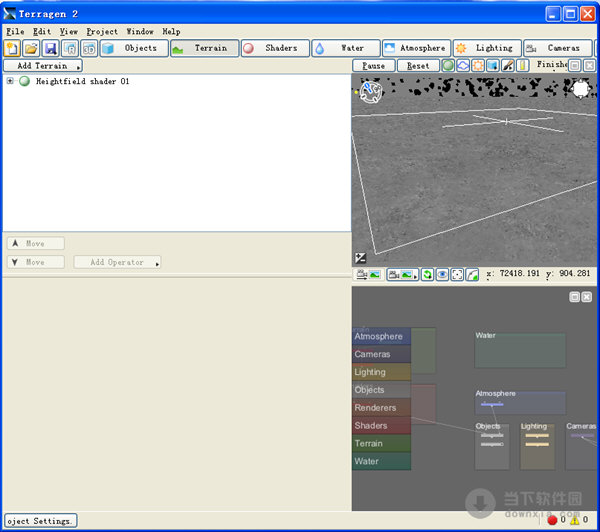Close the node network pane
Viewport: 600px width, 532px height.
(587, 297)
